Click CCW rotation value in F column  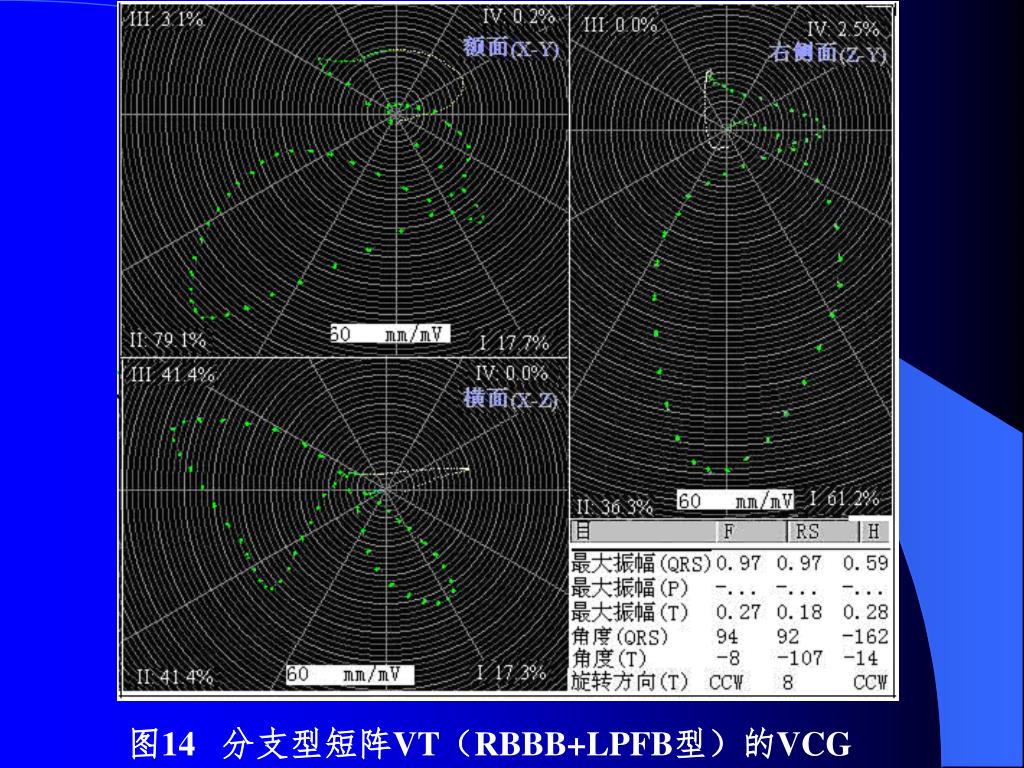(726, 682)
